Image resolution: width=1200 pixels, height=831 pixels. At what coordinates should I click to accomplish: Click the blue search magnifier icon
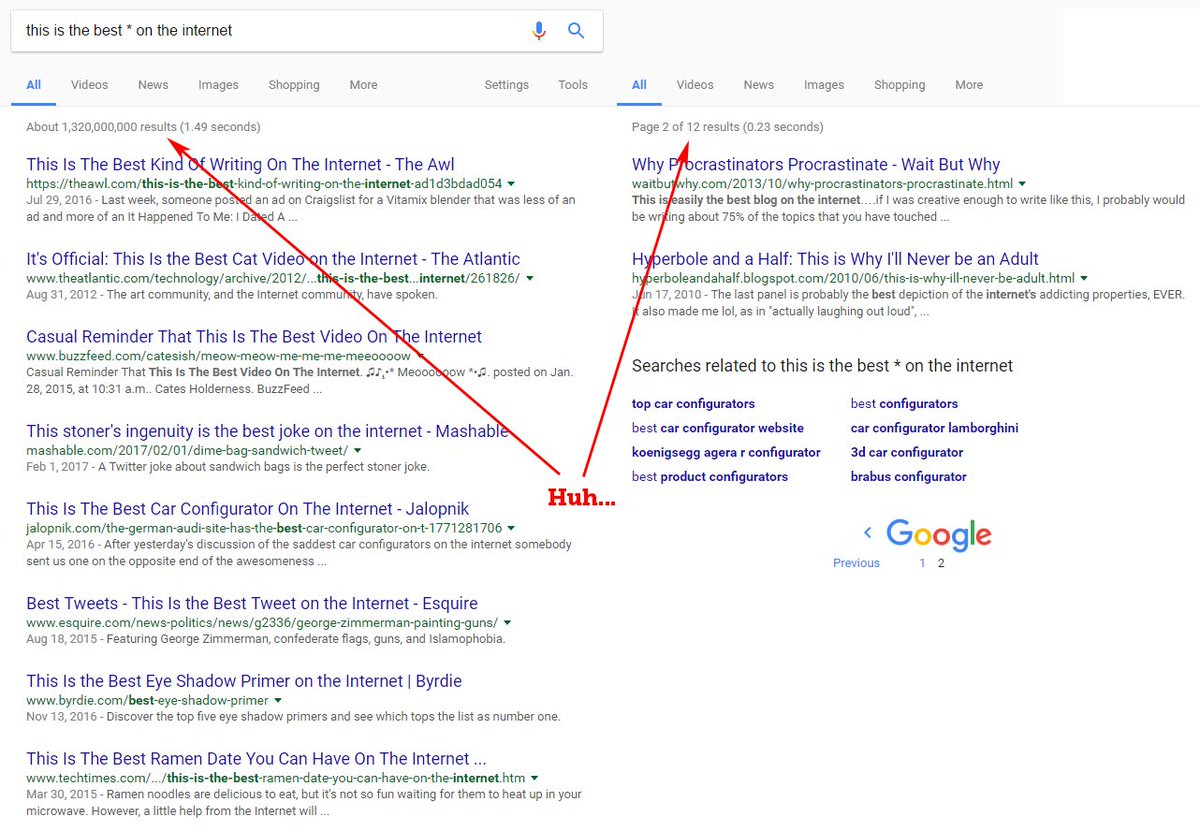[576, 31]
